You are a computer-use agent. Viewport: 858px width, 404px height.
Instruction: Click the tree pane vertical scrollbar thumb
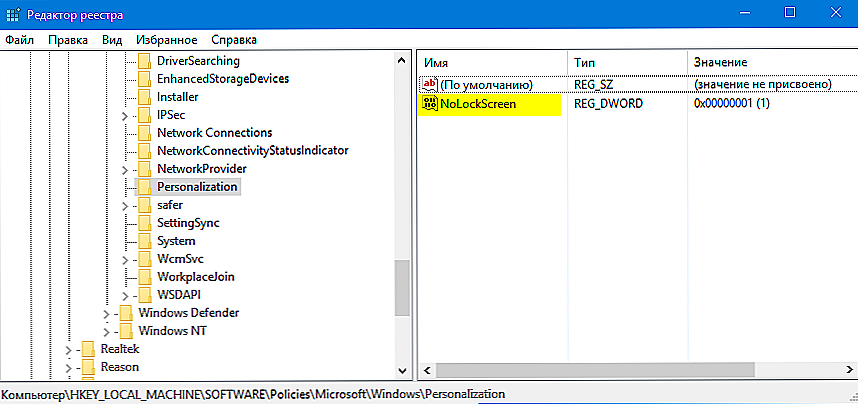[x=402, y=287]
